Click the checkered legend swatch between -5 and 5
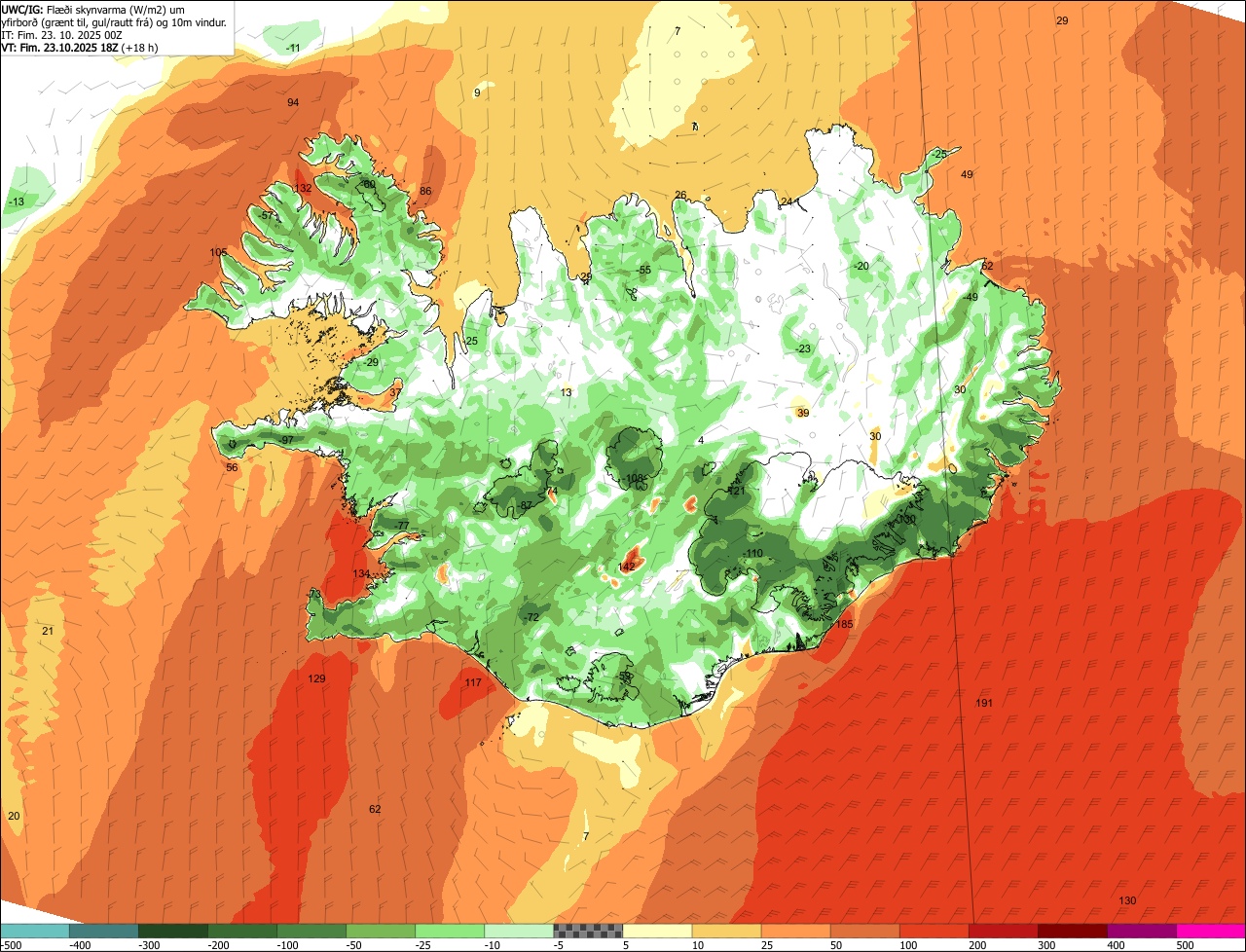The height and width of the screenshot is (952, 1246). [587, 932]
